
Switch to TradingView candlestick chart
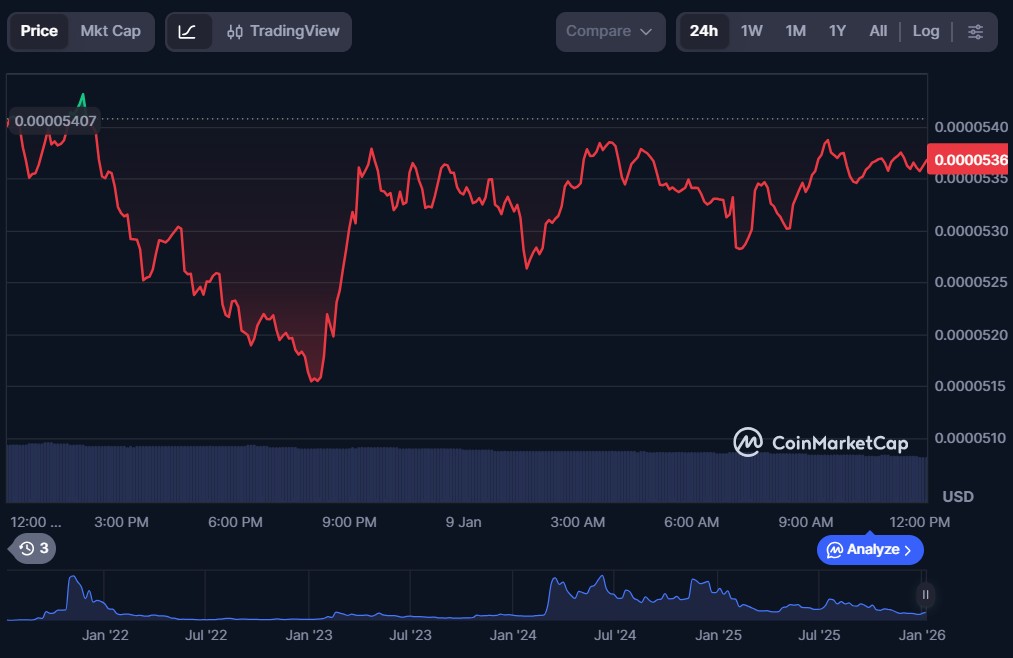click(x=283, y=31)
